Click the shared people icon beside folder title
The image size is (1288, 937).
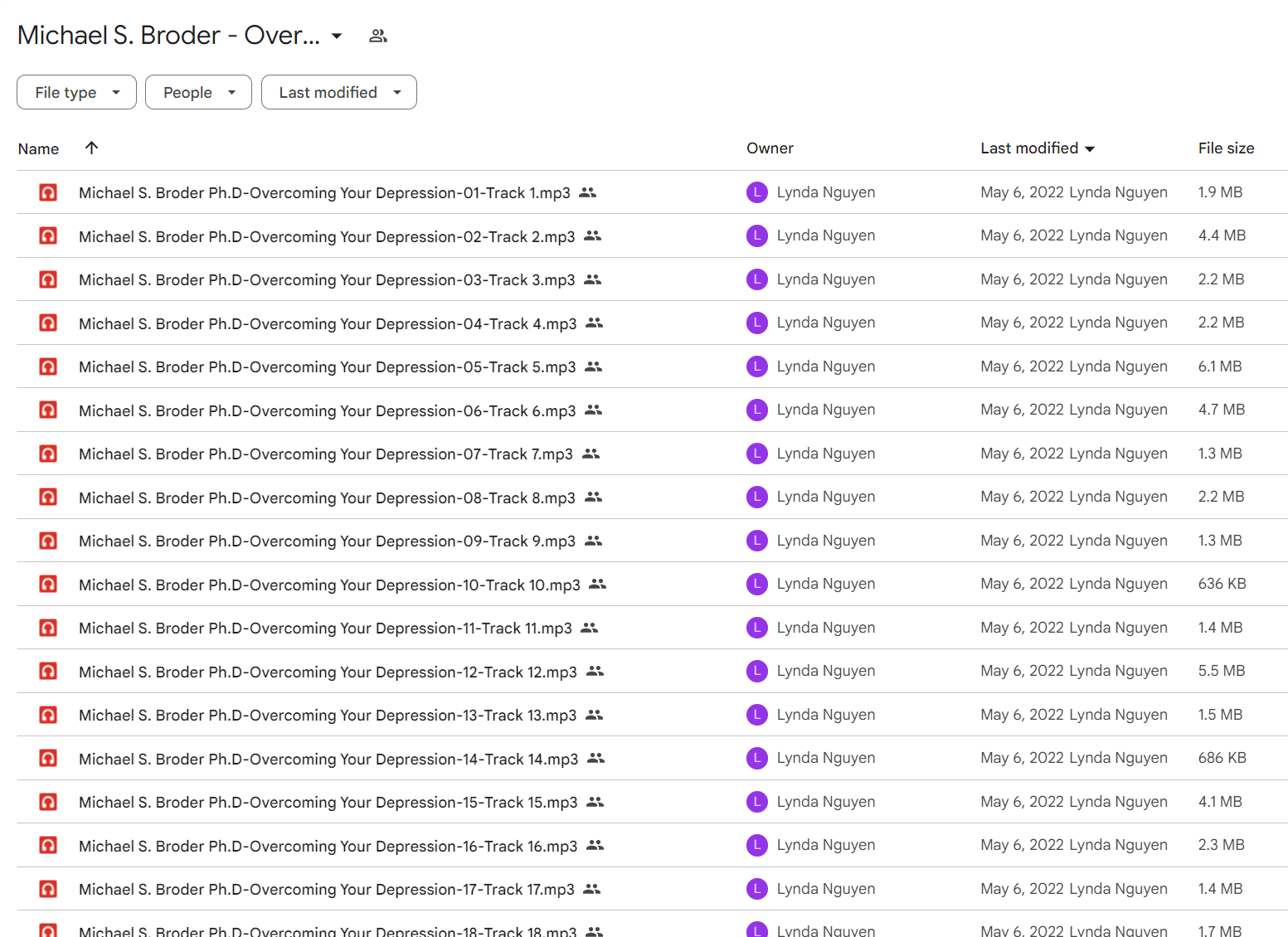pos(378,36)
